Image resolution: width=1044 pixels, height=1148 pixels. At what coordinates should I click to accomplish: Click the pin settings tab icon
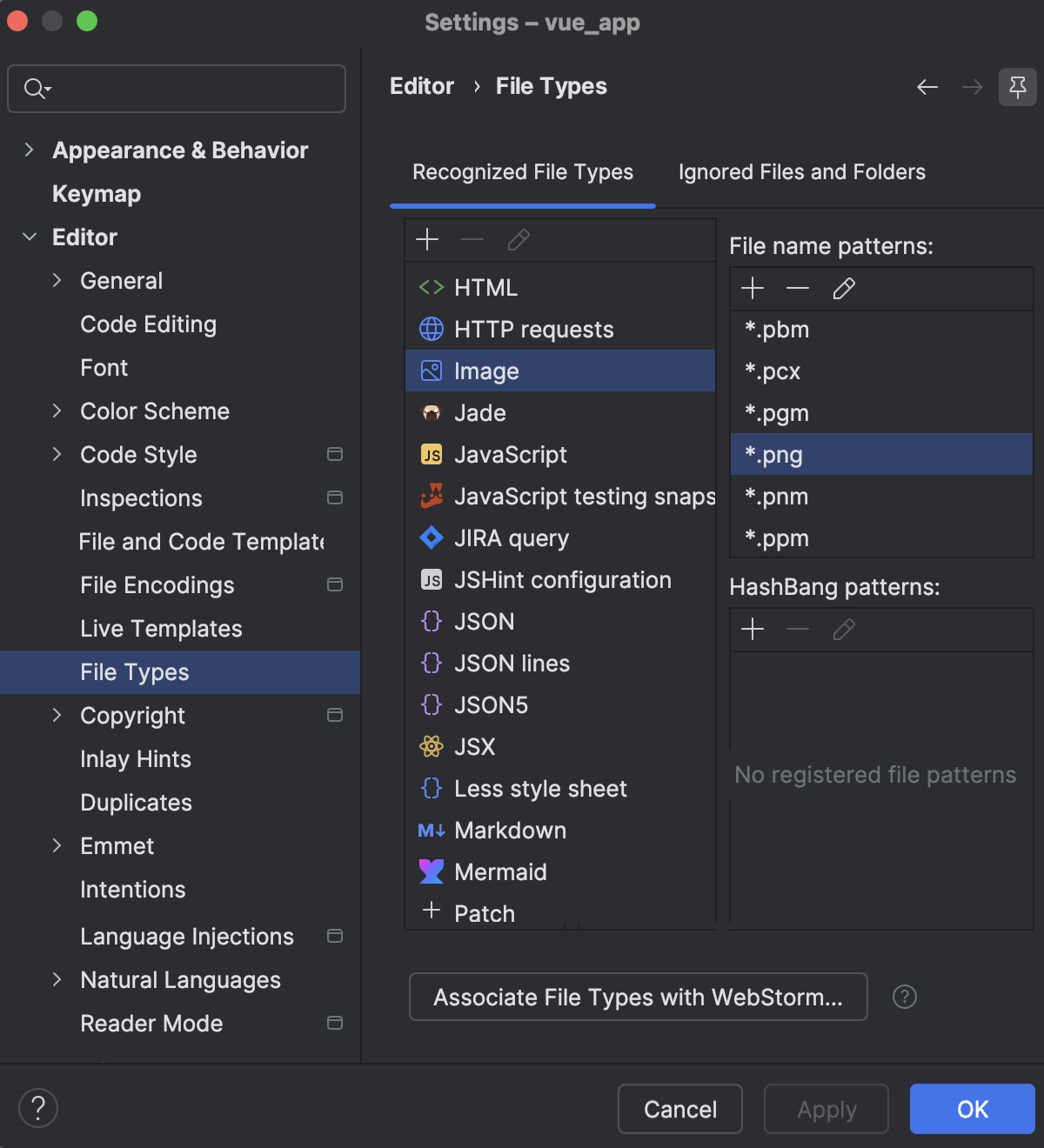(x=1018, y=87)
